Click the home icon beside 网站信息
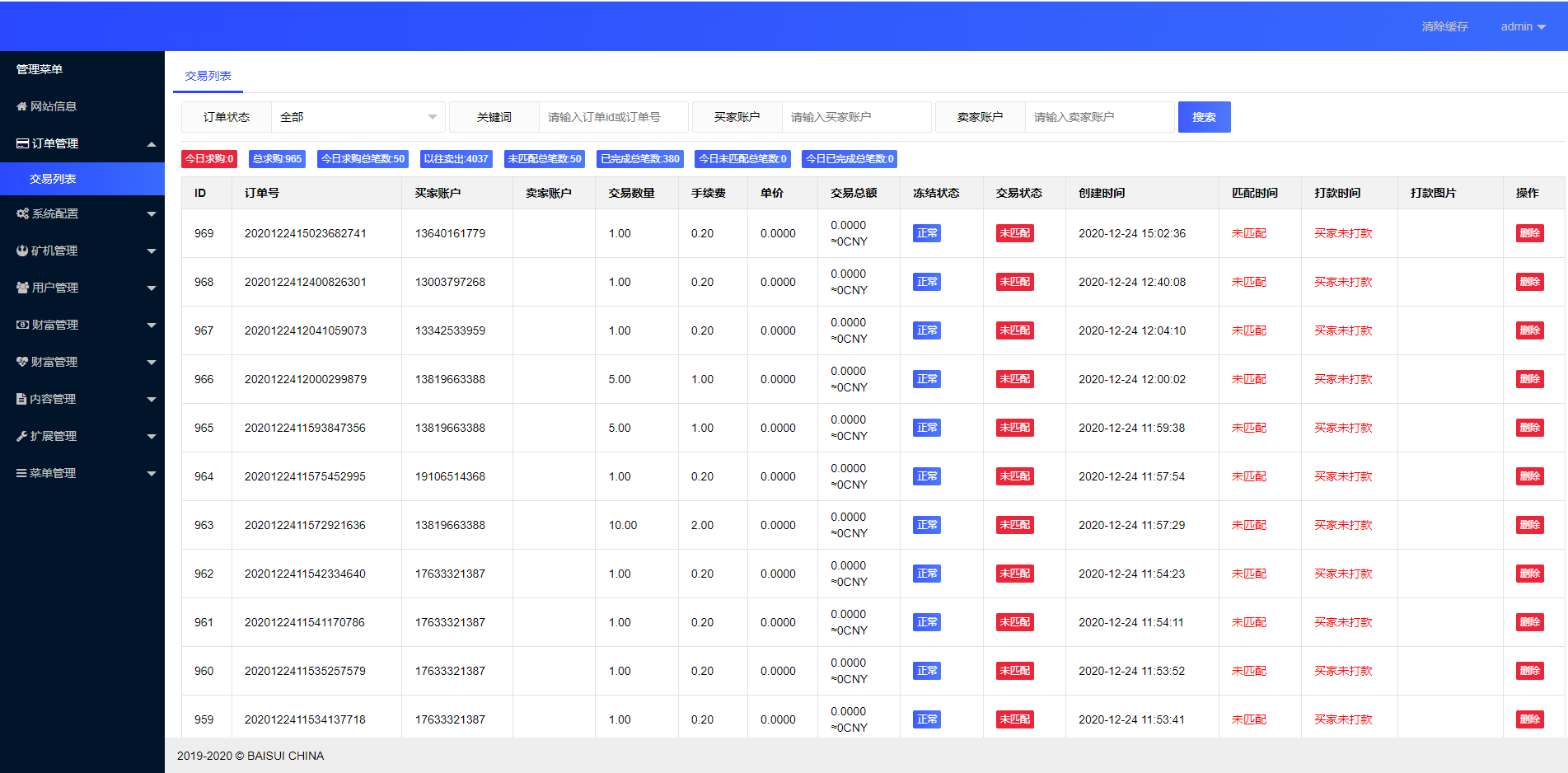 (22, 106)
